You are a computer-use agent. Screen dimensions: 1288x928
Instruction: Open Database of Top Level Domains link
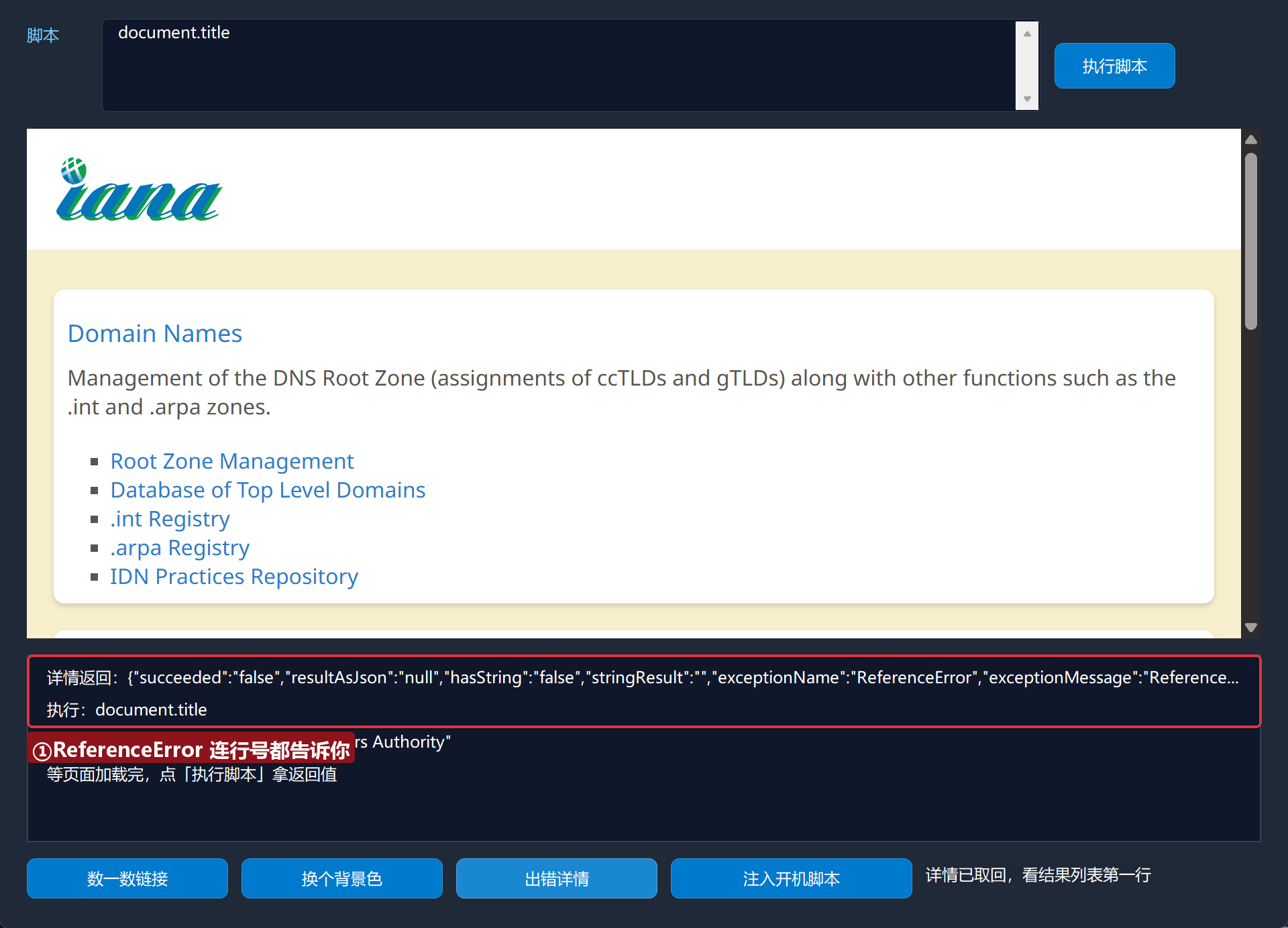click(x=268, y=490)
